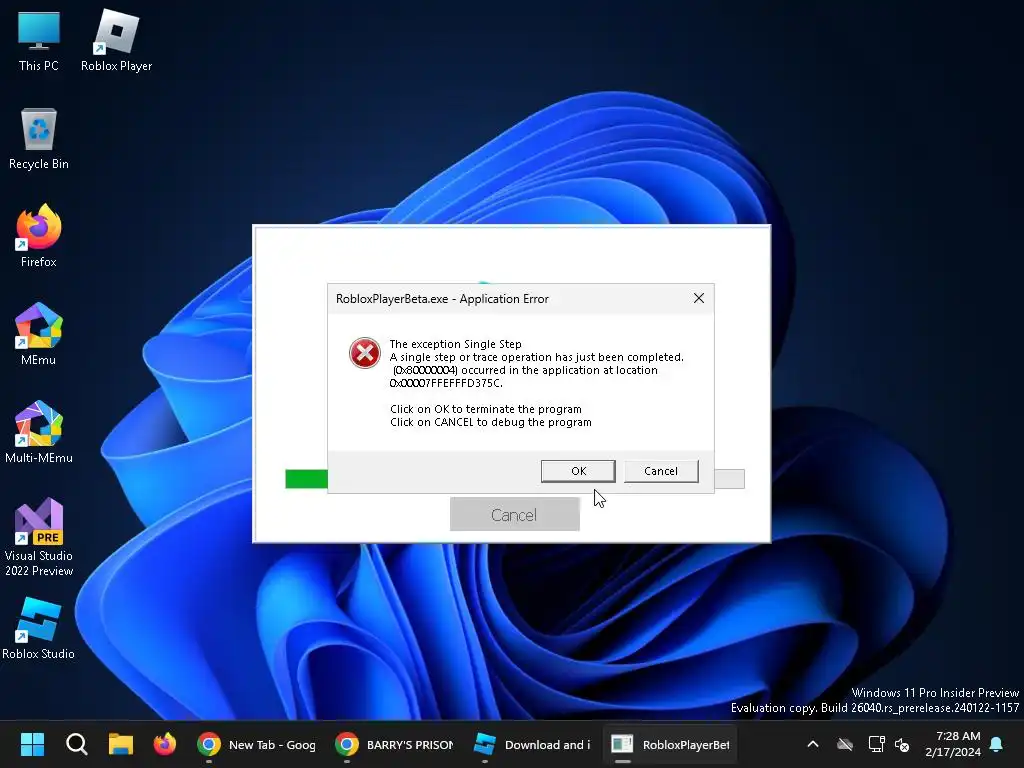Image resolution: width=1024 pixels, height=768 pixels.
Task: Open the This PC desktop icon
Action: coord(39,40)
